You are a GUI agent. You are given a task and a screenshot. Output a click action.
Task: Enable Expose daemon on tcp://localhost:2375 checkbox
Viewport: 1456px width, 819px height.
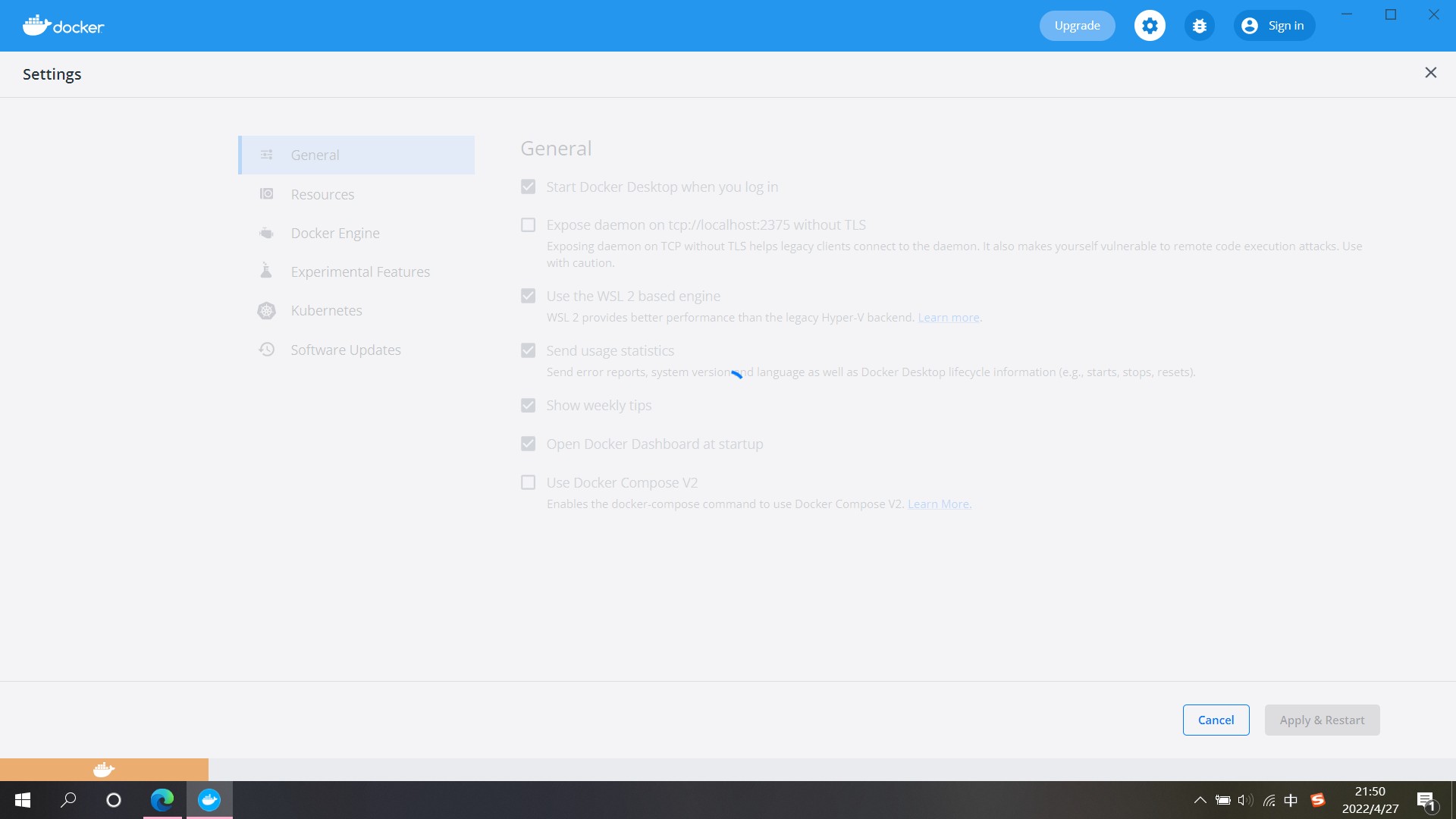[528, 225]
